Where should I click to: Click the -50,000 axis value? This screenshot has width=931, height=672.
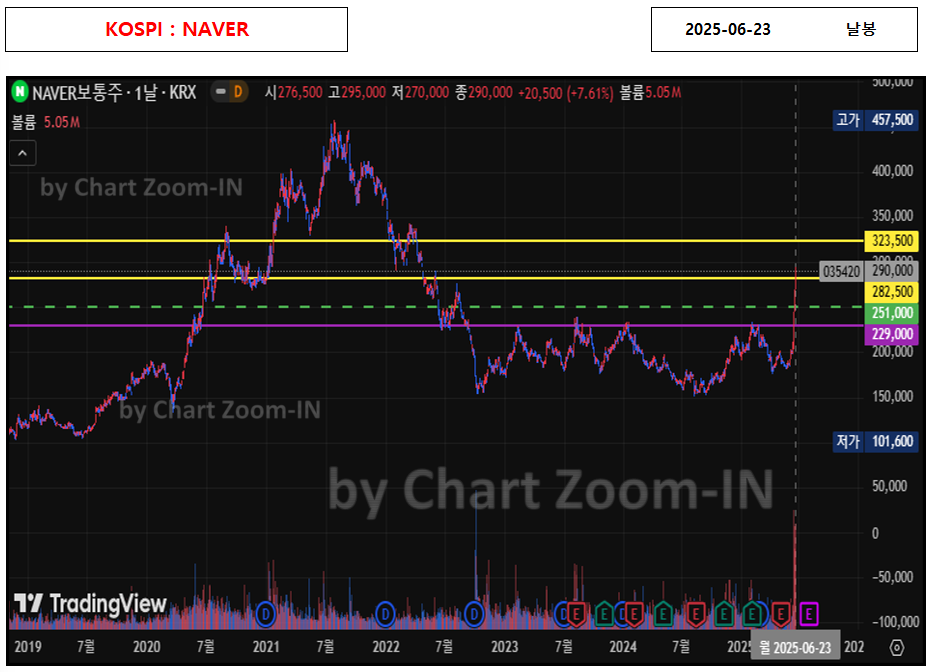(892, 577)
